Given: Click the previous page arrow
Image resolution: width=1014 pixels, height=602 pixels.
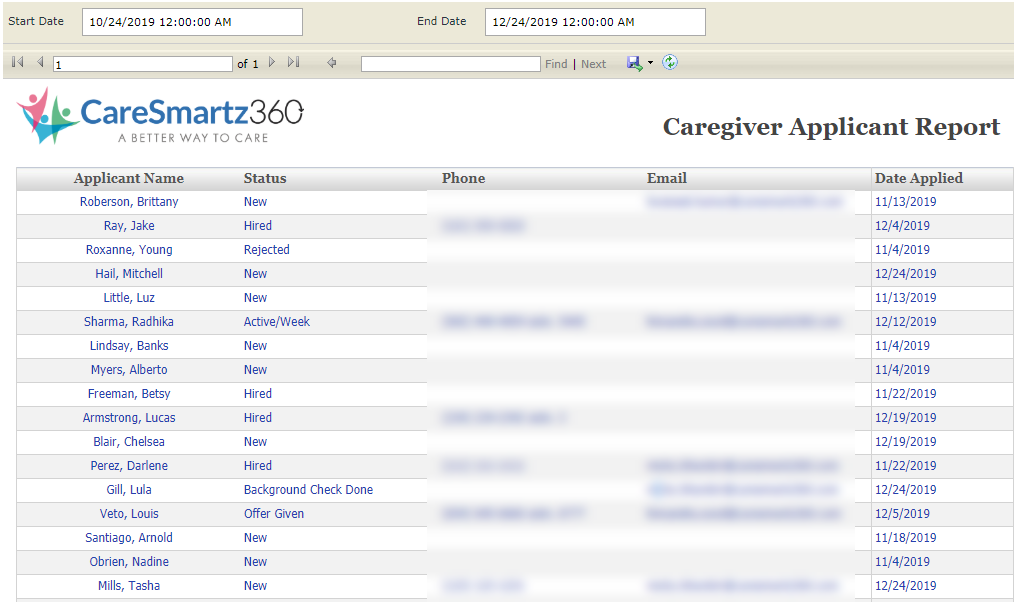Looking at the screenshot, I should click(40, 63).
